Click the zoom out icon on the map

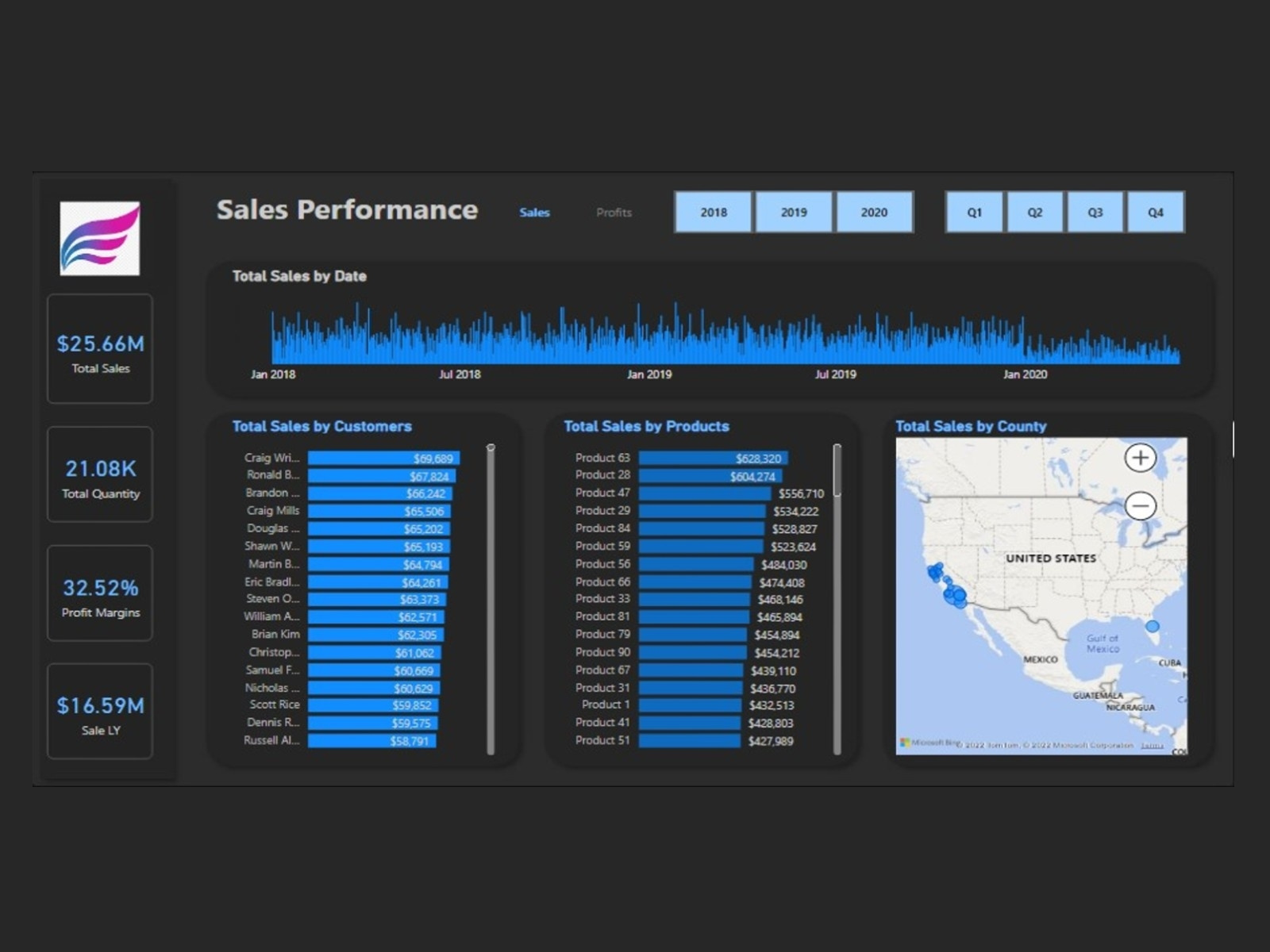(1141, 505)
